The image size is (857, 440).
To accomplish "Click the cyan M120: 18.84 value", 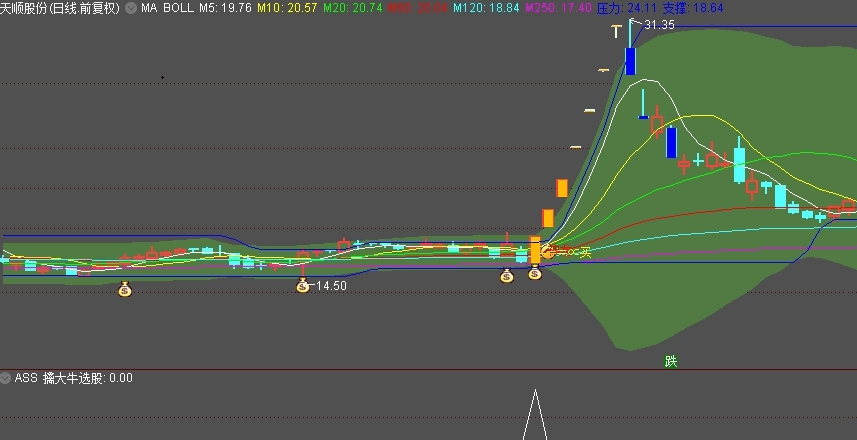I will [486, 8].
